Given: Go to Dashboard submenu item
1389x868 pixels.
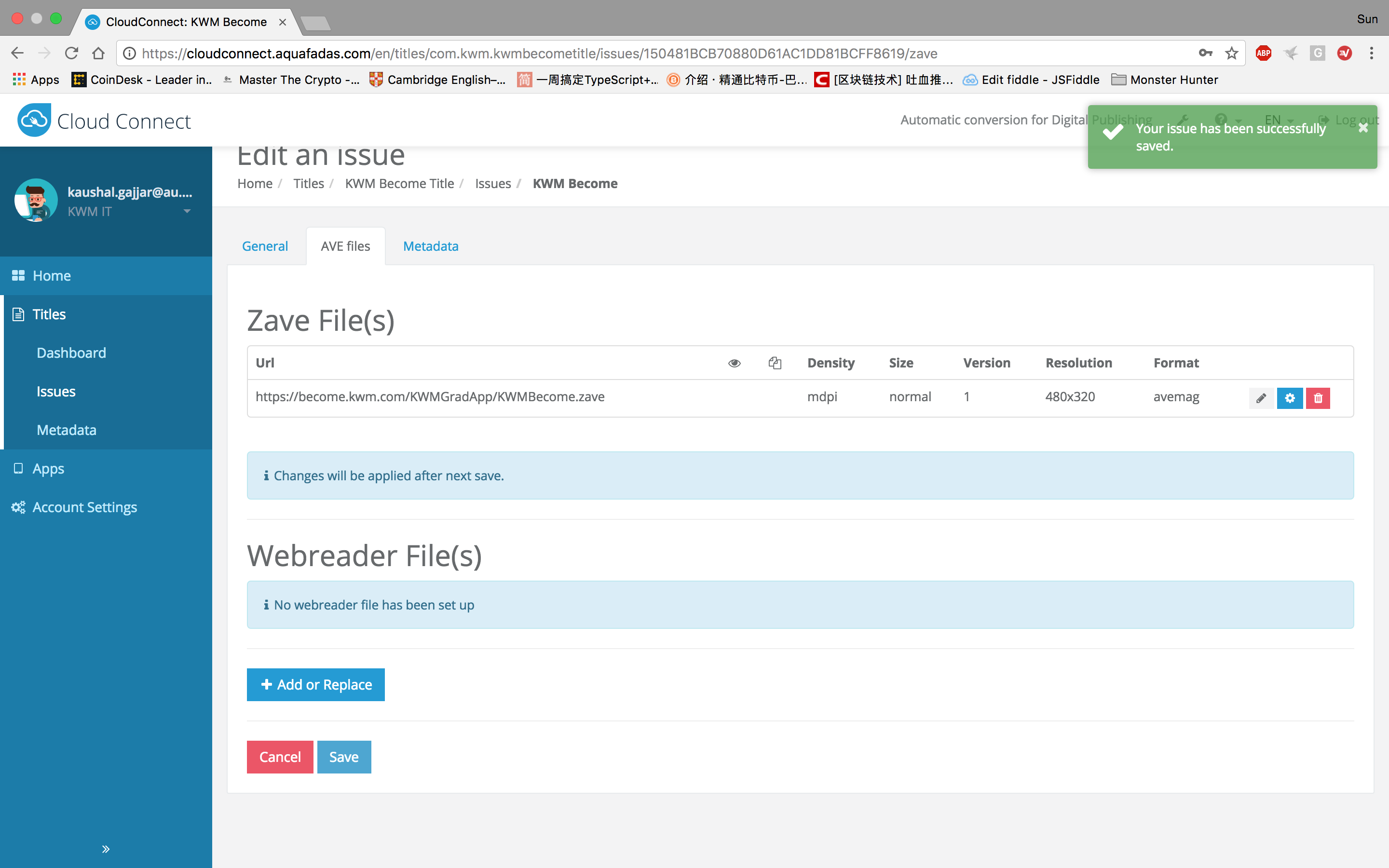Looking at the screenshot, I should coord(71,353).
